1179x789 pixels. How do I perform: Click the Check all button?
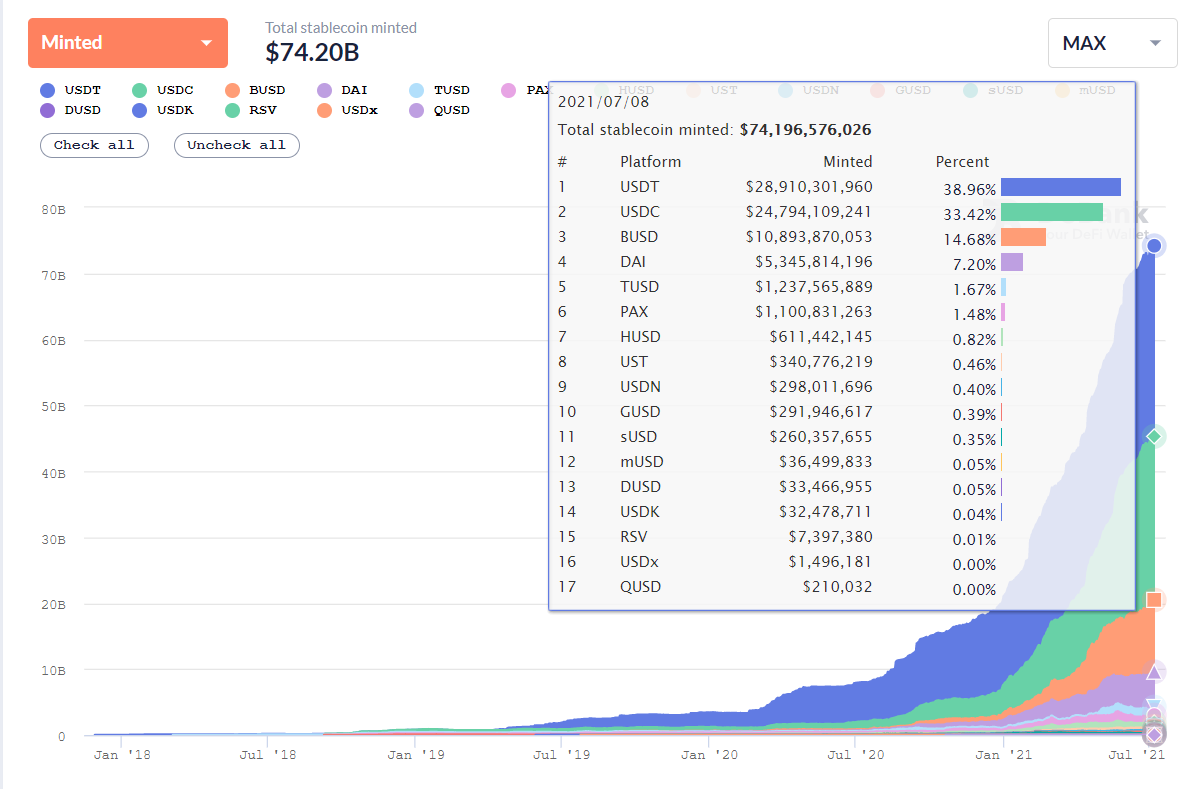[x=94, y=145]
